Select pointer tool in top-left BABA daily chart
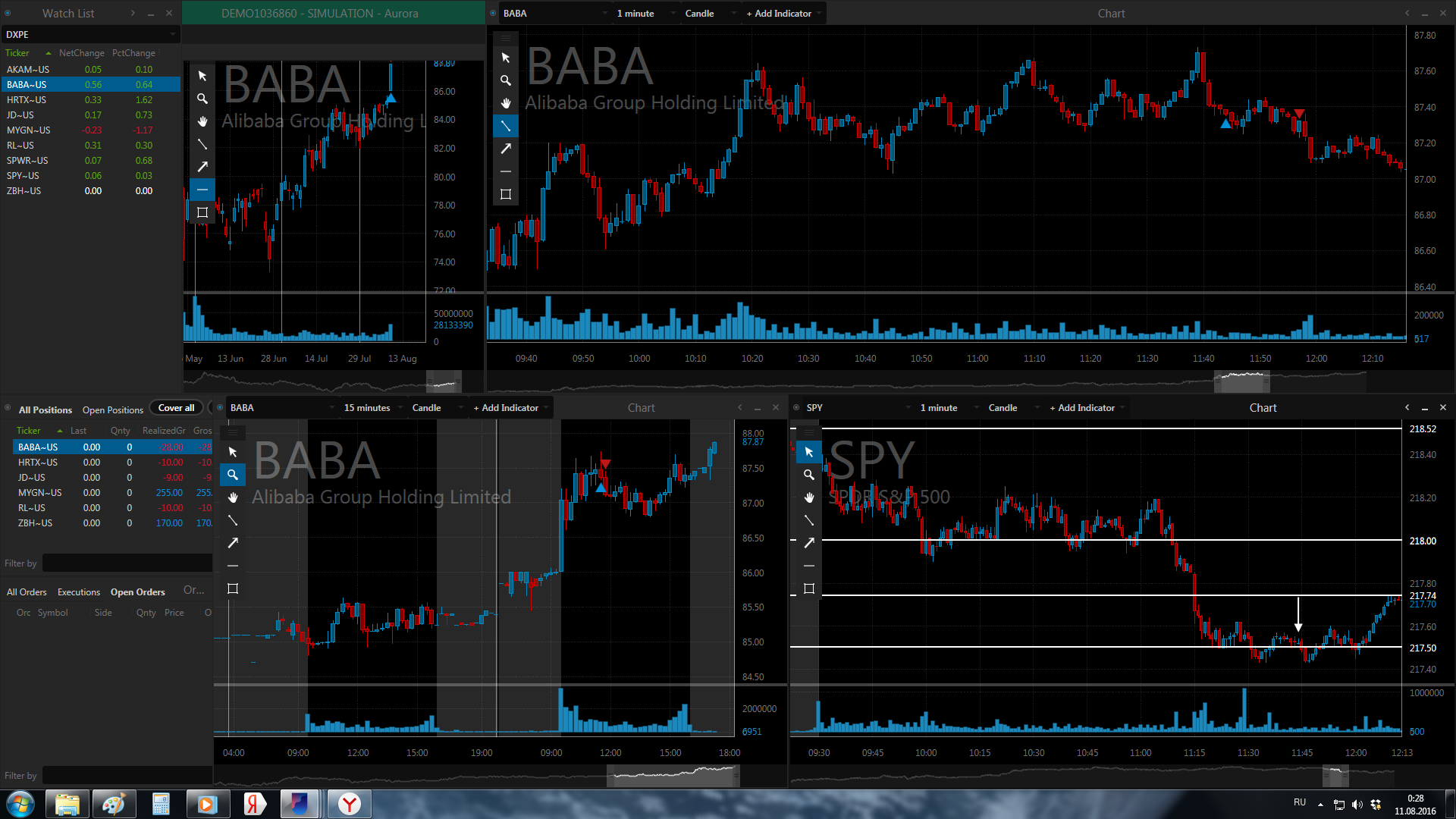The width and height of the screenshot is (1456, 819). point(202,76)
